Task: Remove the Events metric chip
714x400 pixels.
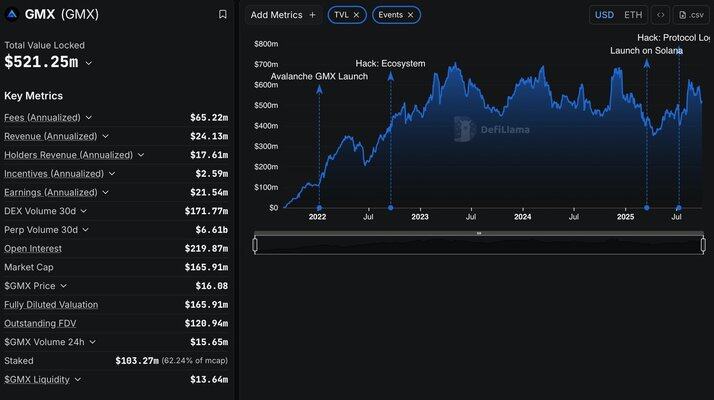Action: click(410, 15)
